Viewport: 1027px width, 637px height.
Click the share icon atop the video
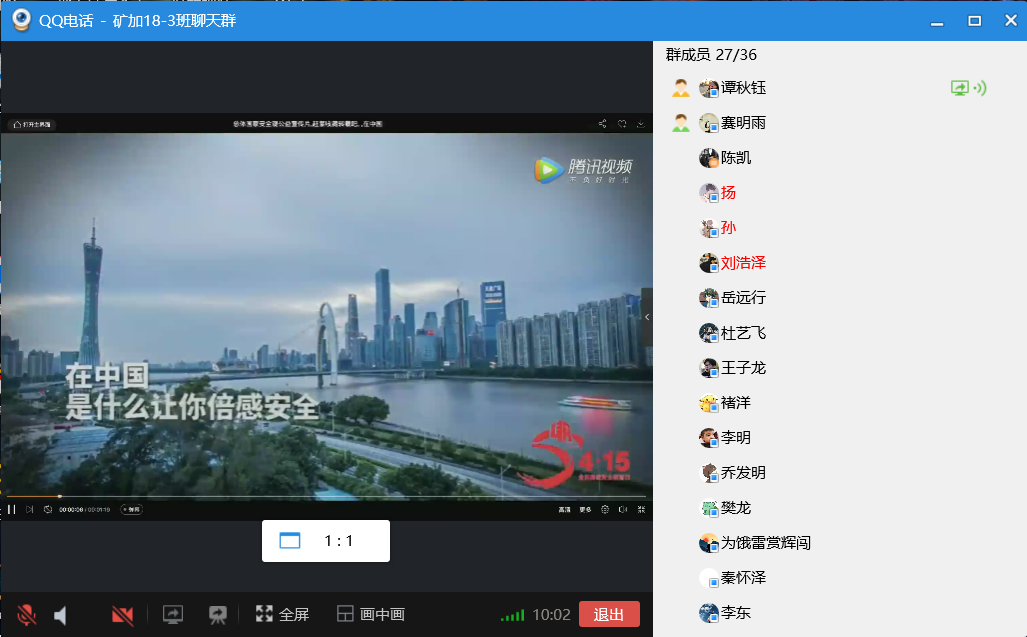click(602, 124)
